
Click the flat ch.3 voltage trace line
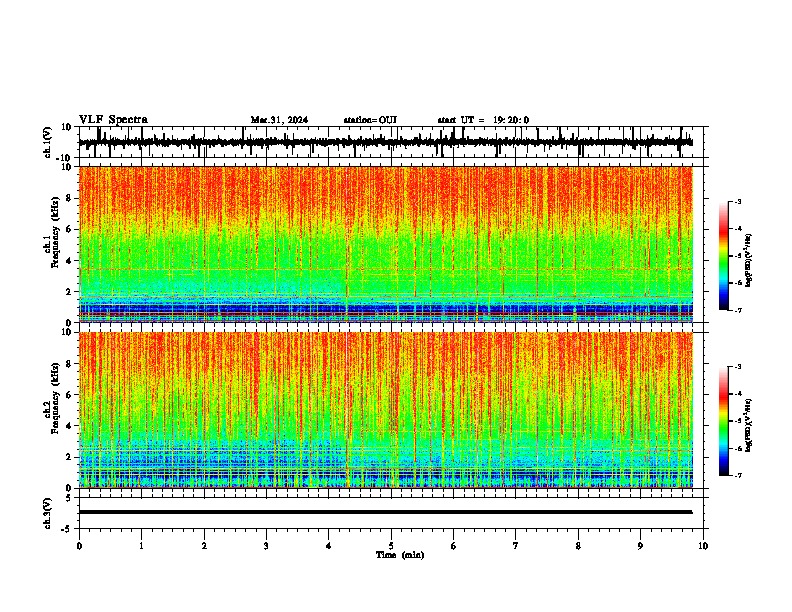tap(386, 512)
